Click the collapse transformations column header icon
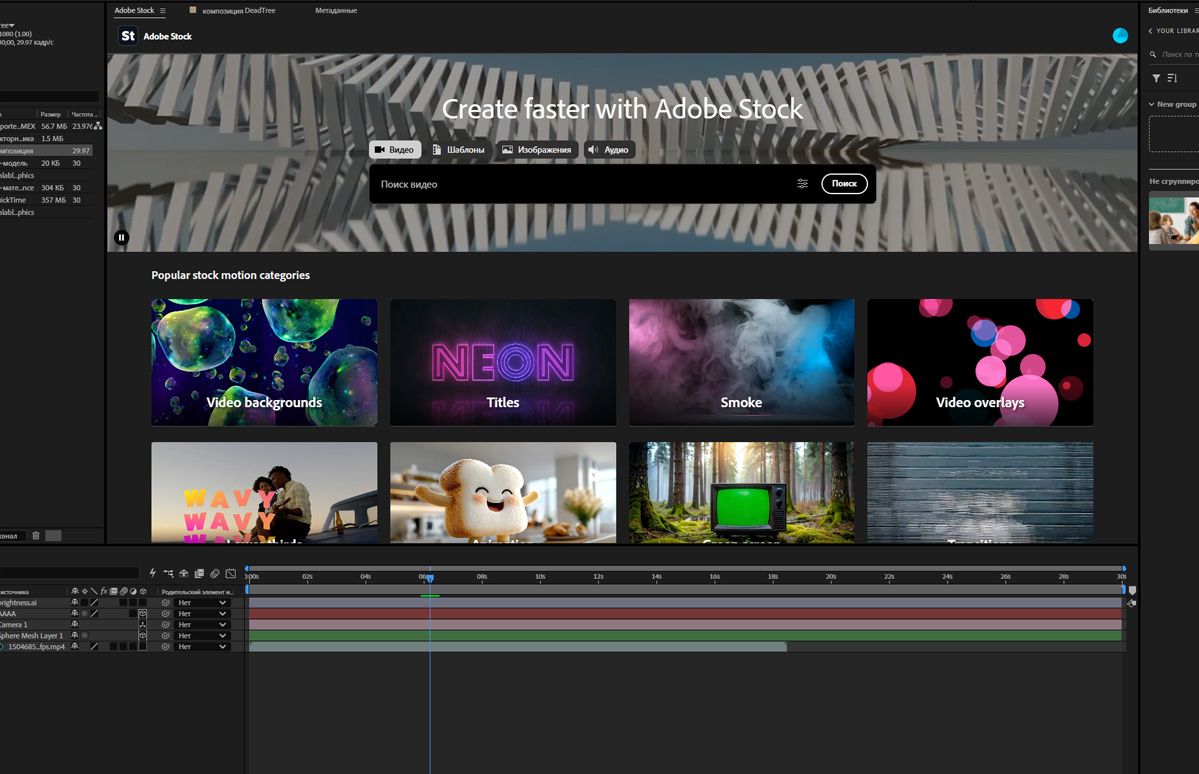The height and width of the screenshot is (774, 1199). [x=84, y=591]
